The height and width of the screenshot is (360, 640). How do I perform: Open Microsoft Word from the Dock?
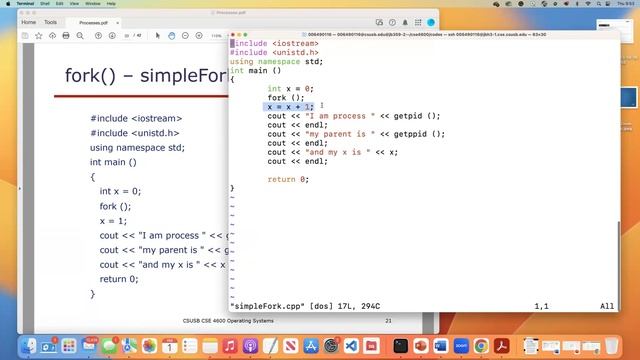coord(441,346)
